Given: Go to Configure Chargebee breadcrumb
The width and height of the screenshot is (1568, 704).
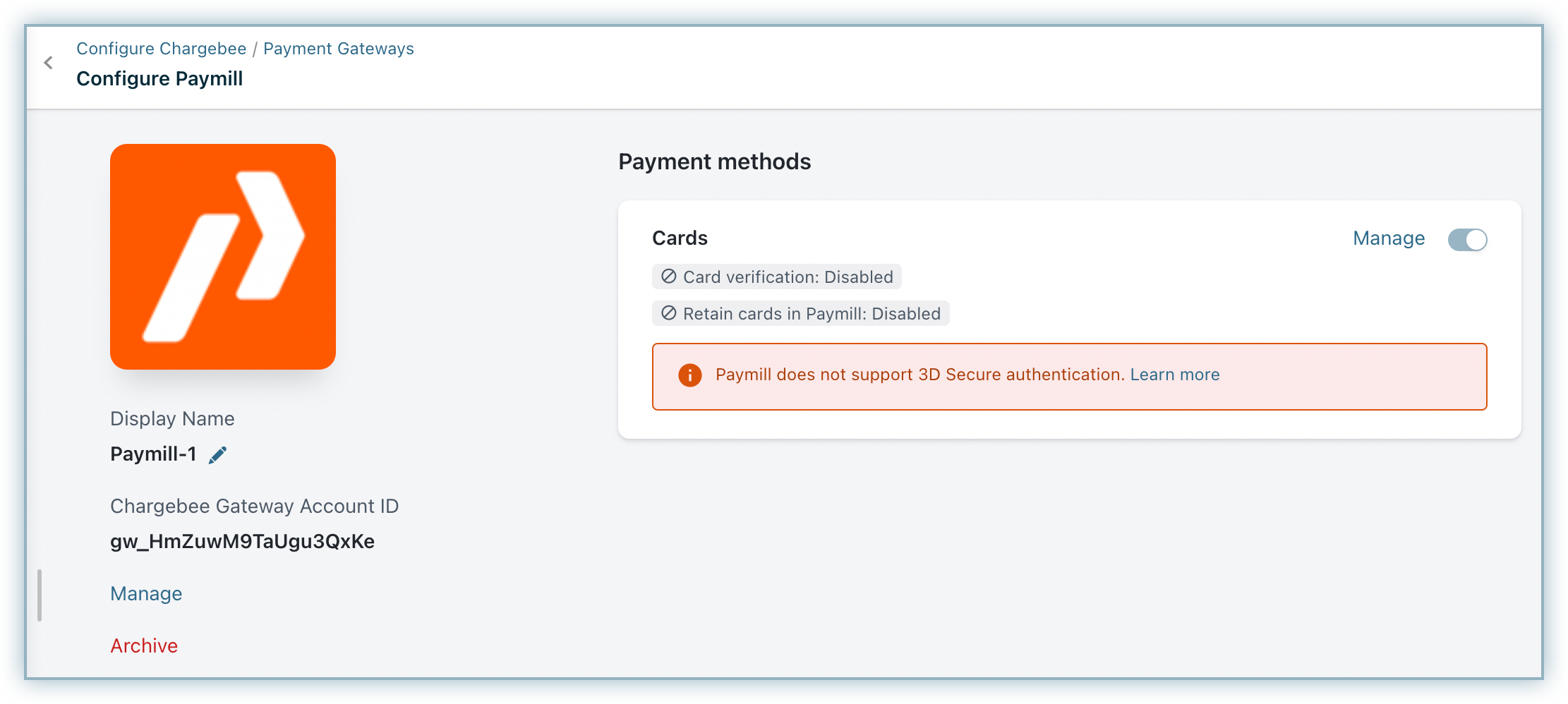Looking at the screenshot, I should [162, 49].
